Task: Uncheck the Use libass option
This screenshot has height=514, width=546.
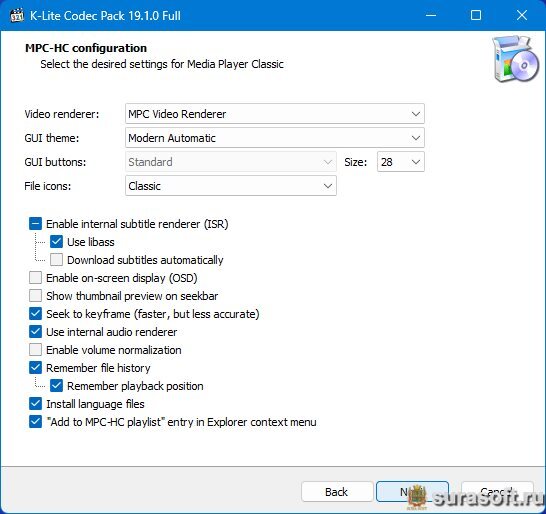Action: (56, 242)
